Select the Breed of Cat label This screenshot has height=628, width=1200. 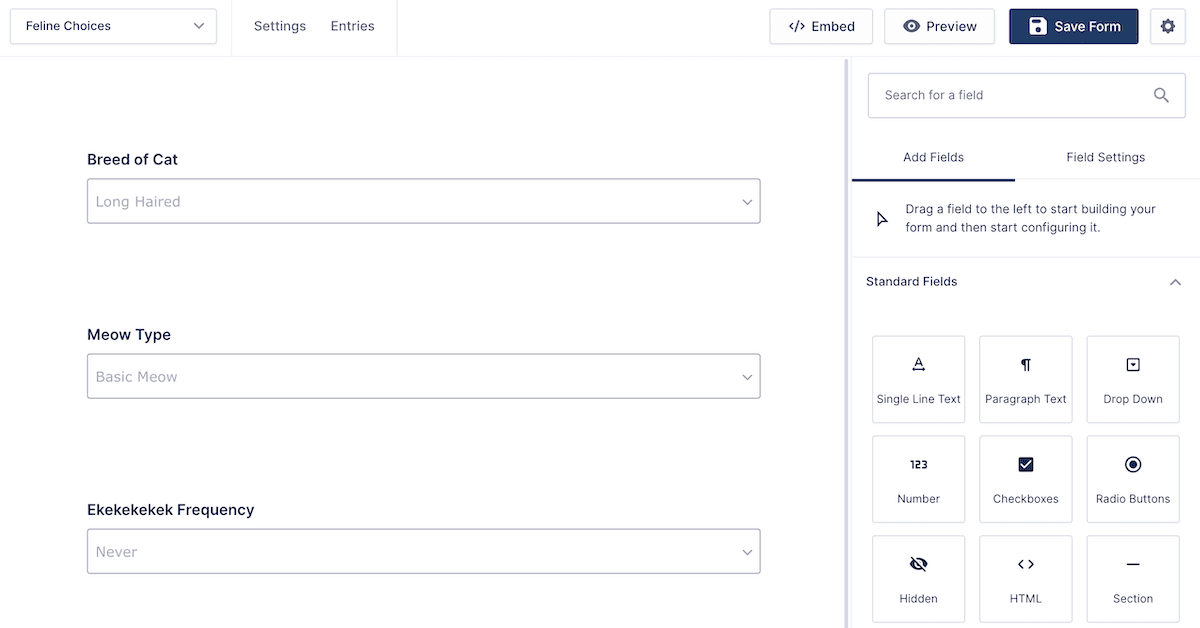132,159
